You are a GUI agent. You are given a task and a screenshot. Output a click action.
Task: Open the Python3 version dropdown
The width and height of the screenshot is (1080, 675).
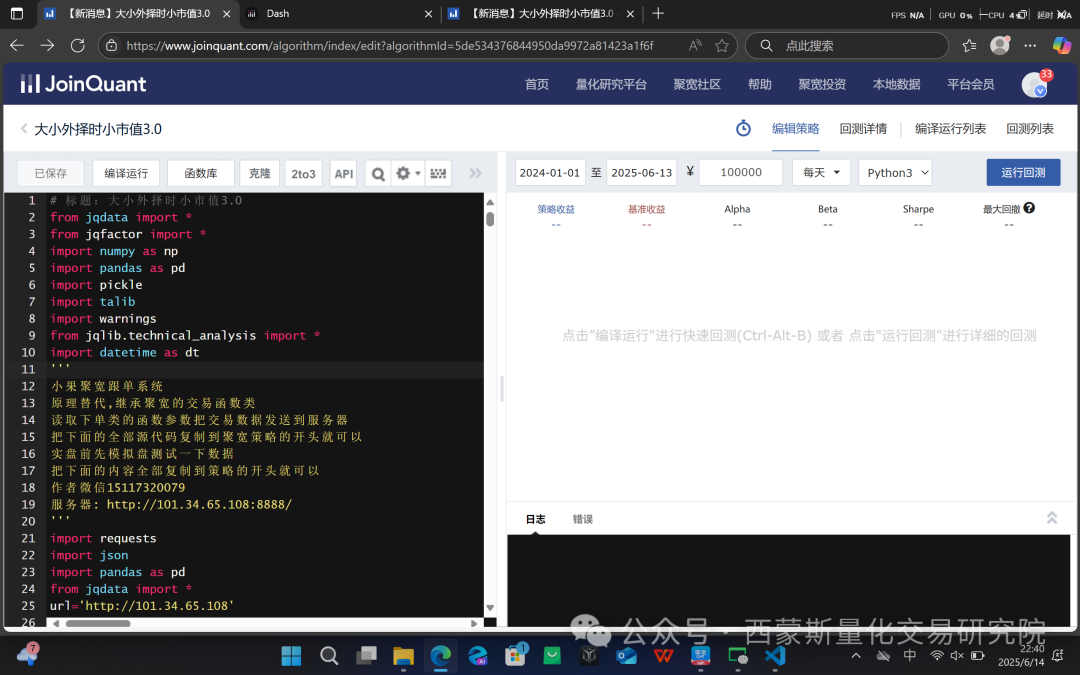(895, 172)
